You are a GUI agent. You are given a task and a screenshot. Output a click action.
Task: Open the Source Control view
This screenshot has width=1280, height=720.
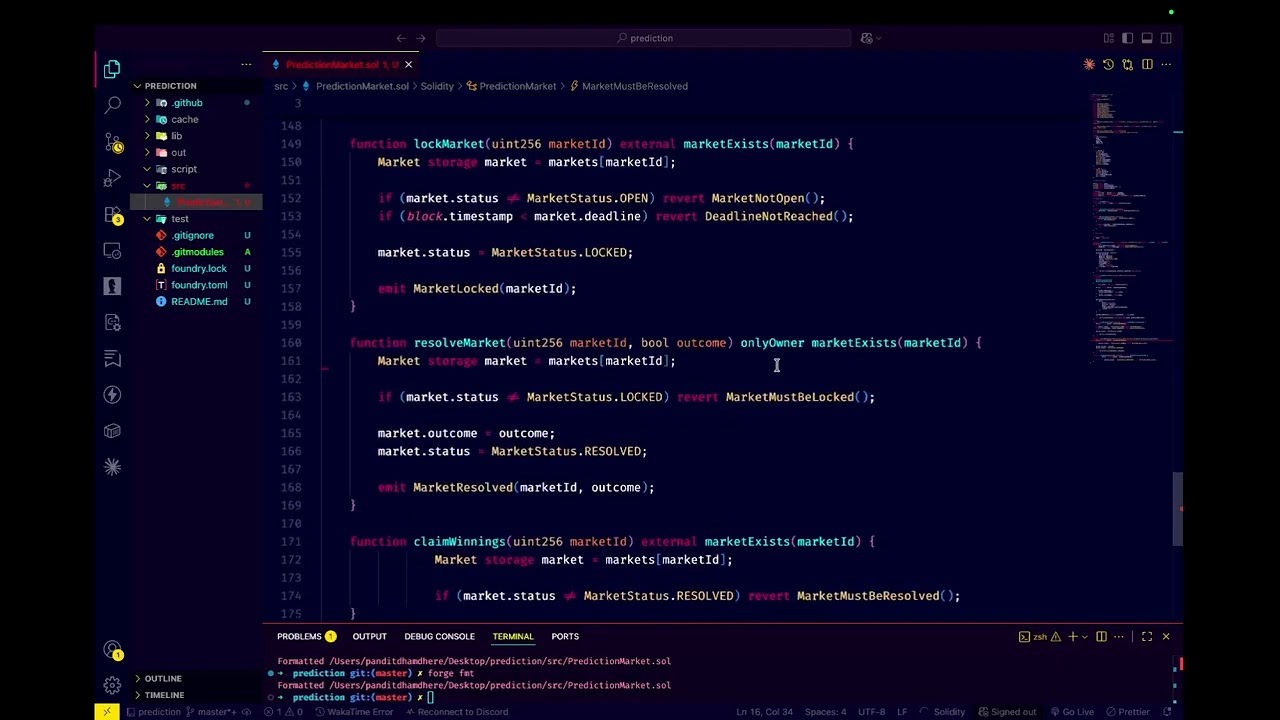click(x=112, y=142)
